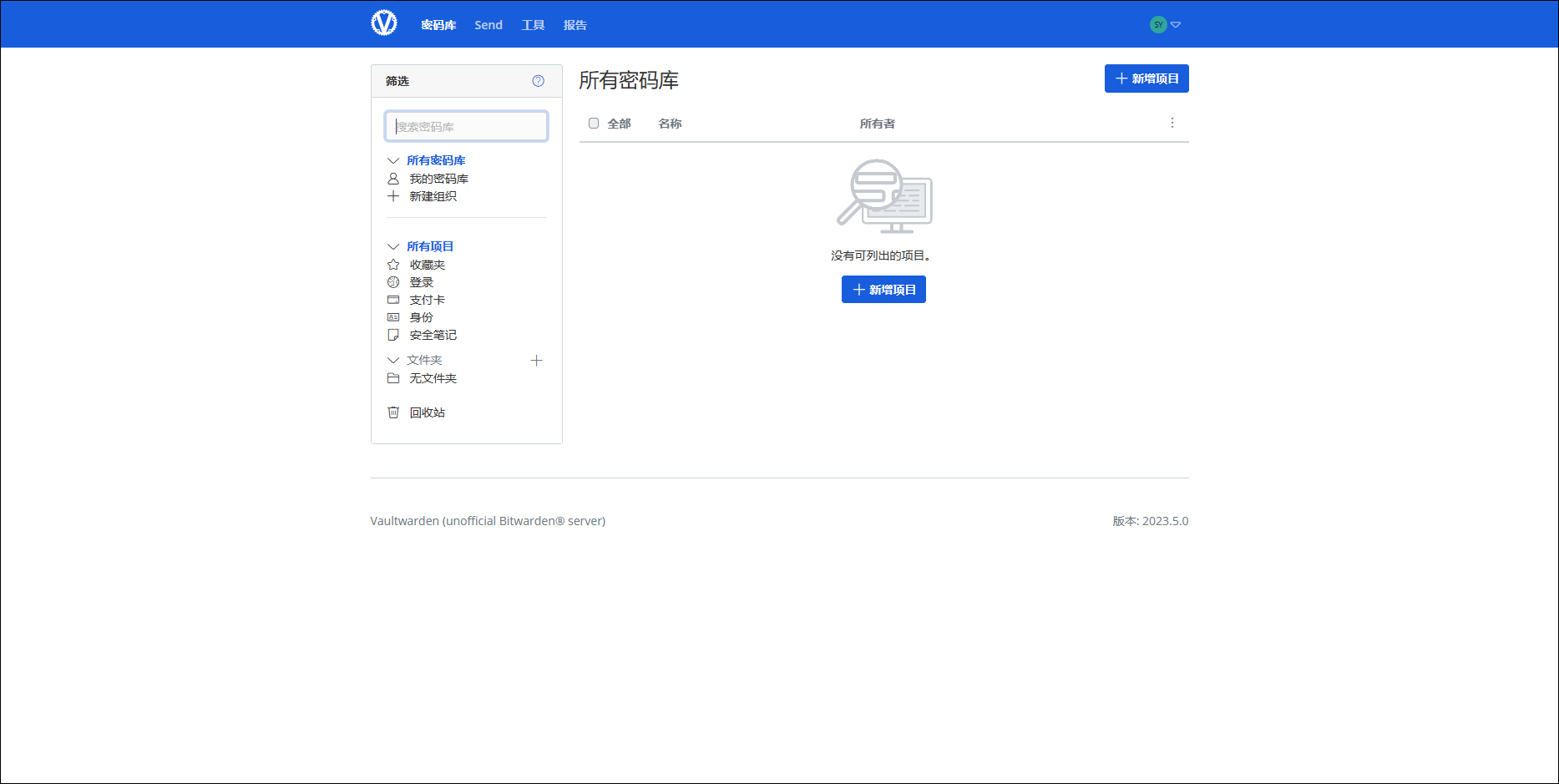The height and width of the screenshot is (784, 1559).
Task: Click the plus icon to add folder
Action: point(536,361)
